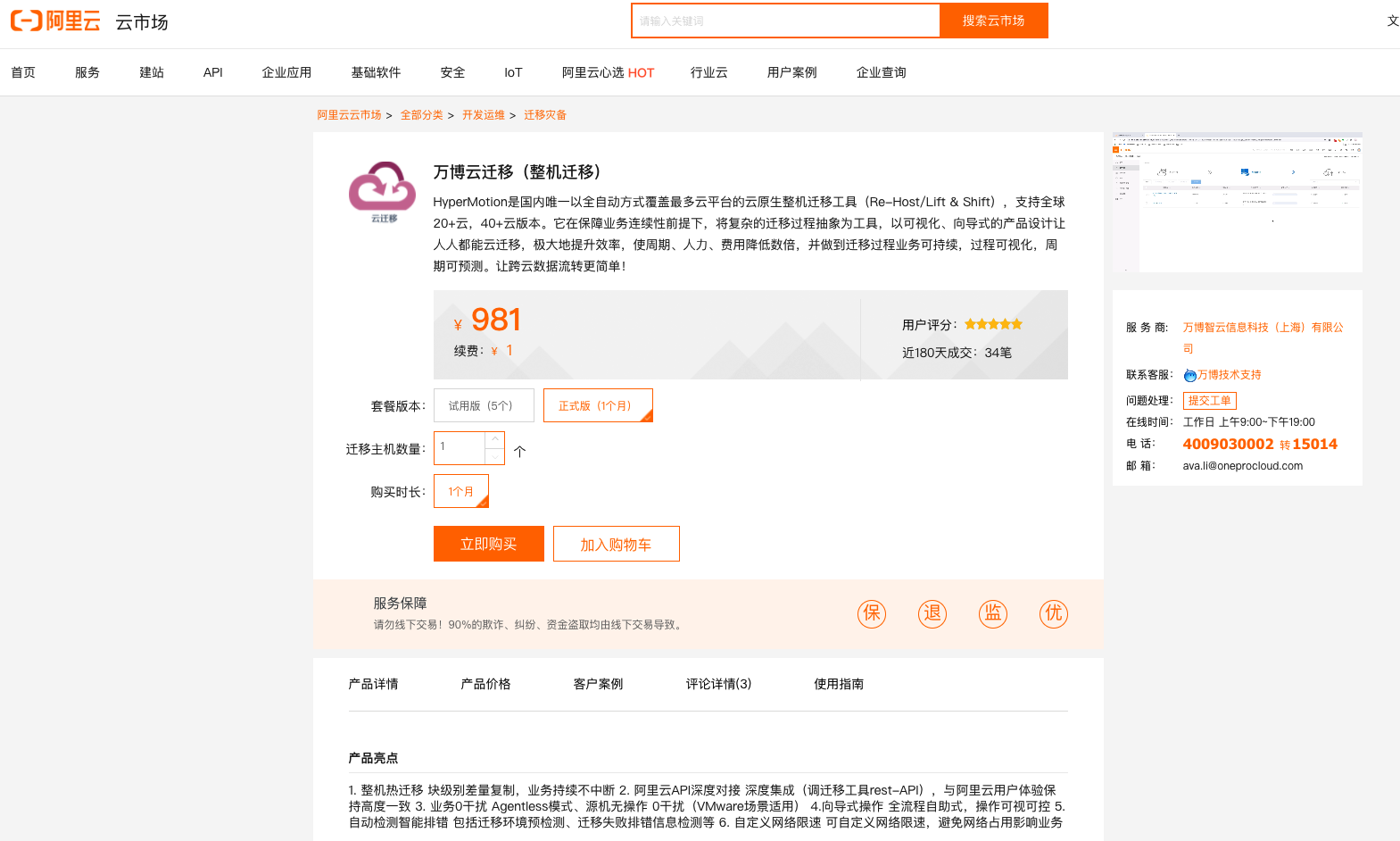
Task: Click the 提交工单 button
Action: point(1210,401)
